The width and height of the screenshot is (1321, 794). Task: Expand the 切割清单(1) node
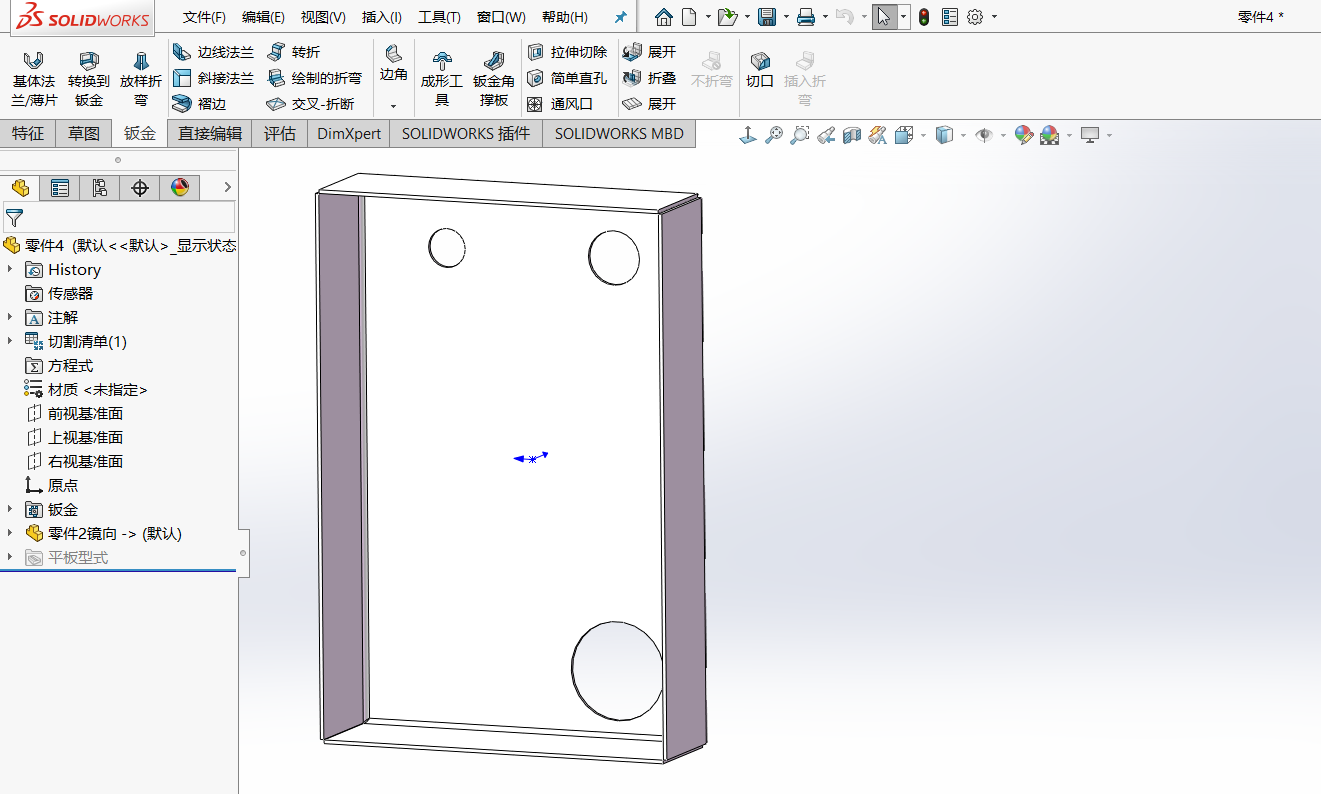click(10, 341)
